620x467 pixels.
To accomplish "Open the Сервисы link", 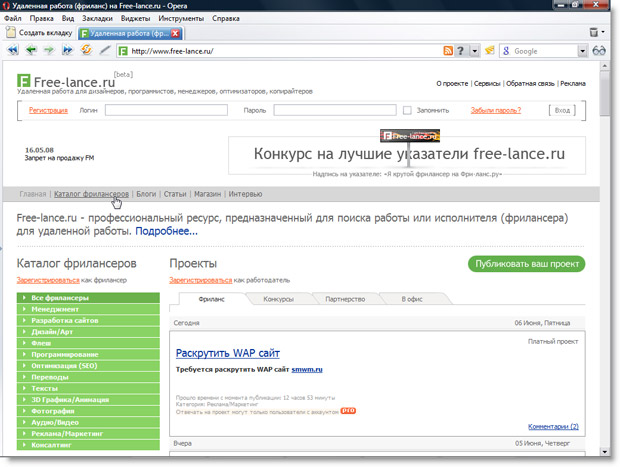I will (x=487, y=83).
